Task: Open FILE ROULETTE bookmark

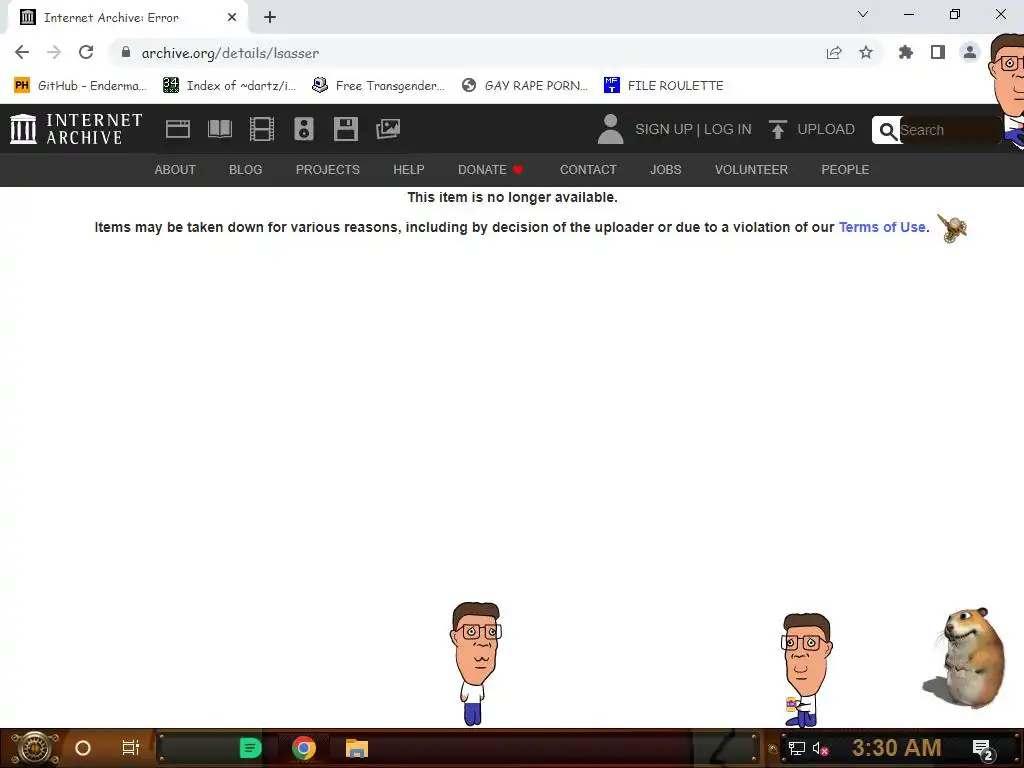Action: tap(664, 86)
